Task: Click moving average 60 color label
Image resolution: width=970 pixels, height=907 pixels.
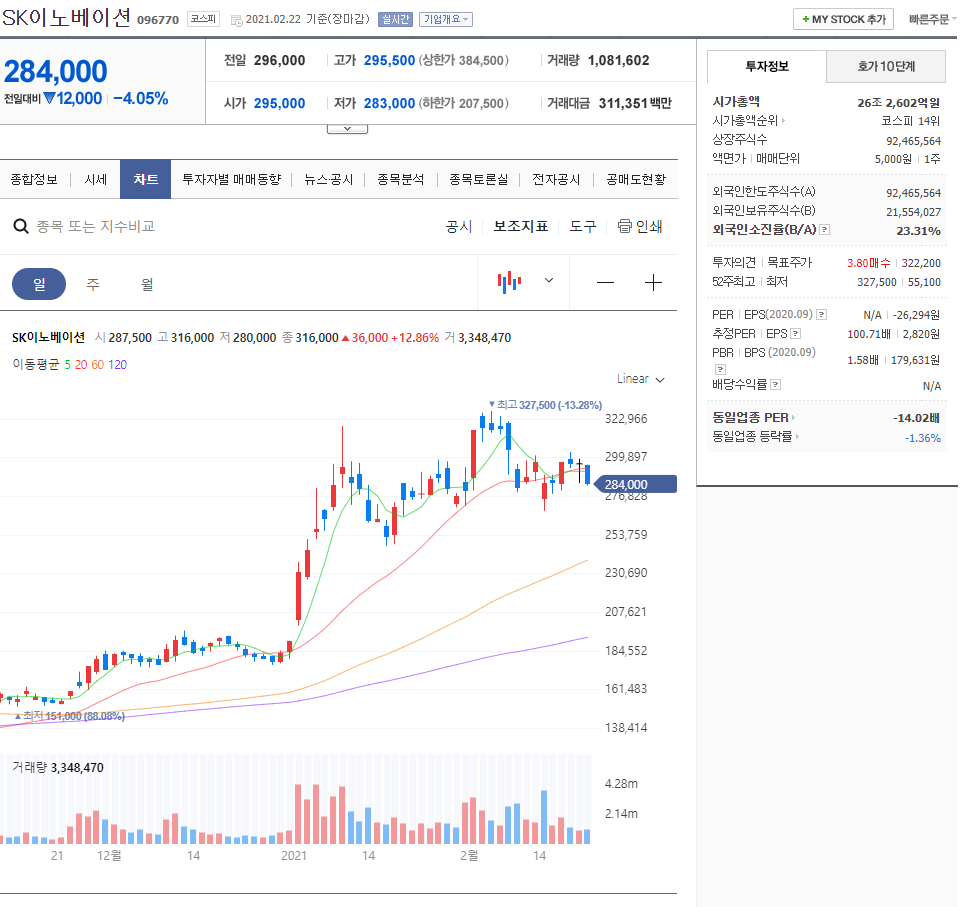Action: point(98,365)
